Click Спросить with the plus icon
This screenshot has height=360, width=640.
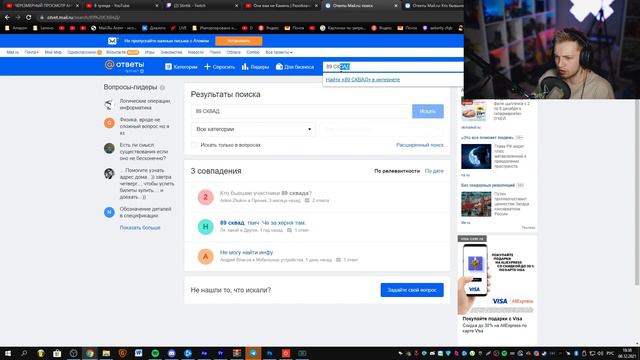[220, 67]
